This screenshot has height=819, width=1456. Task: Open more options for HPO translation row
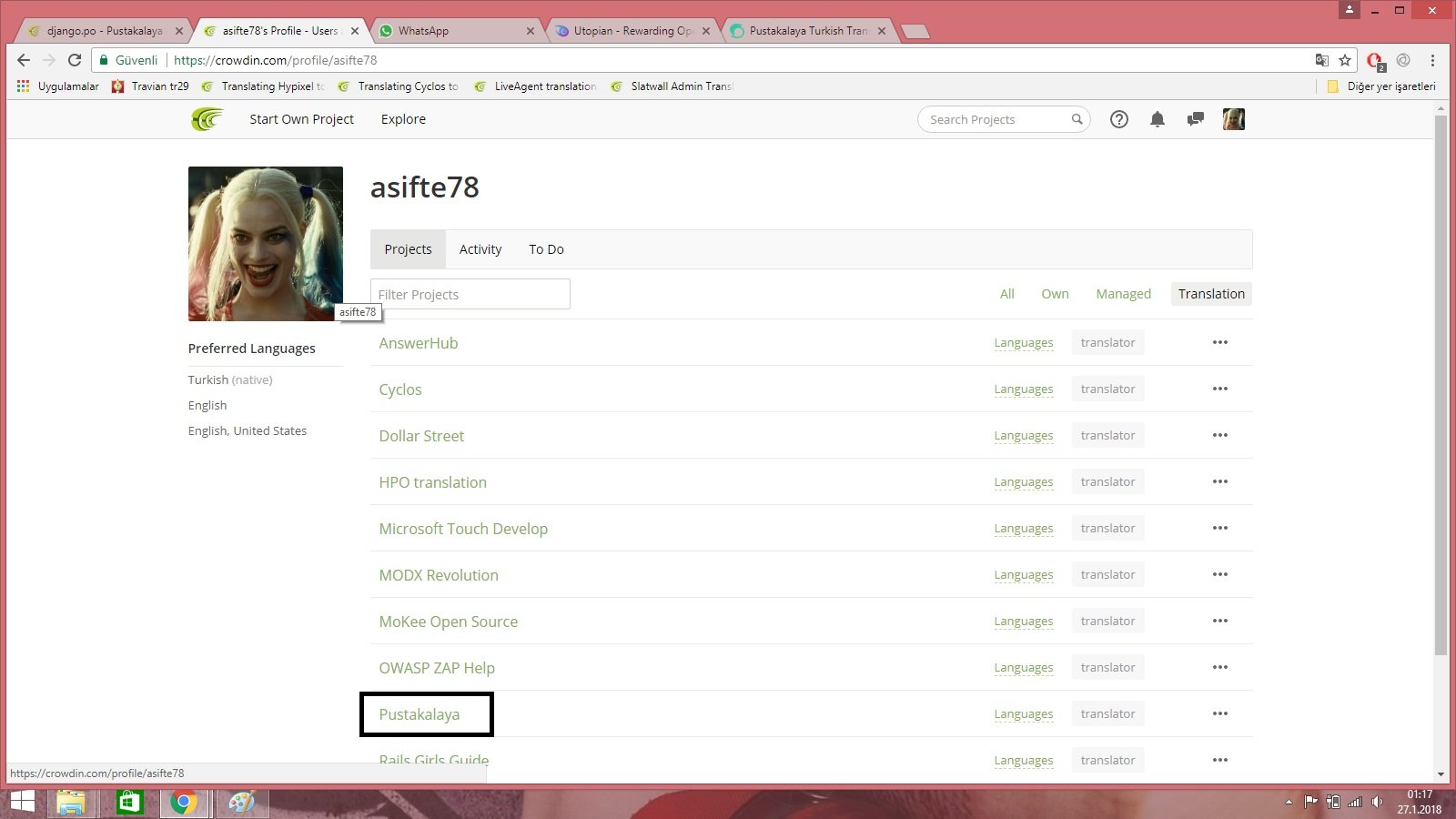click(1220, 481)
